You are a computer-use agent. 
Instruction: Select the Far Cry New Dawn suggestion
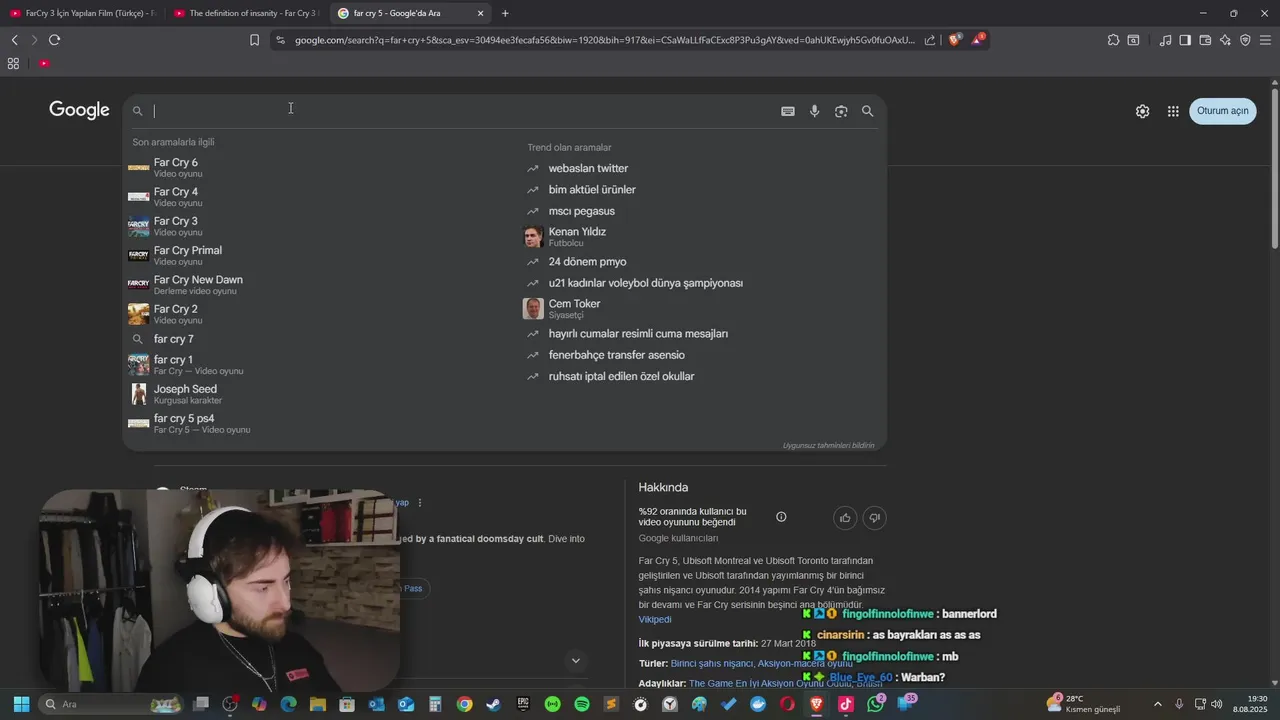point(322,284)
